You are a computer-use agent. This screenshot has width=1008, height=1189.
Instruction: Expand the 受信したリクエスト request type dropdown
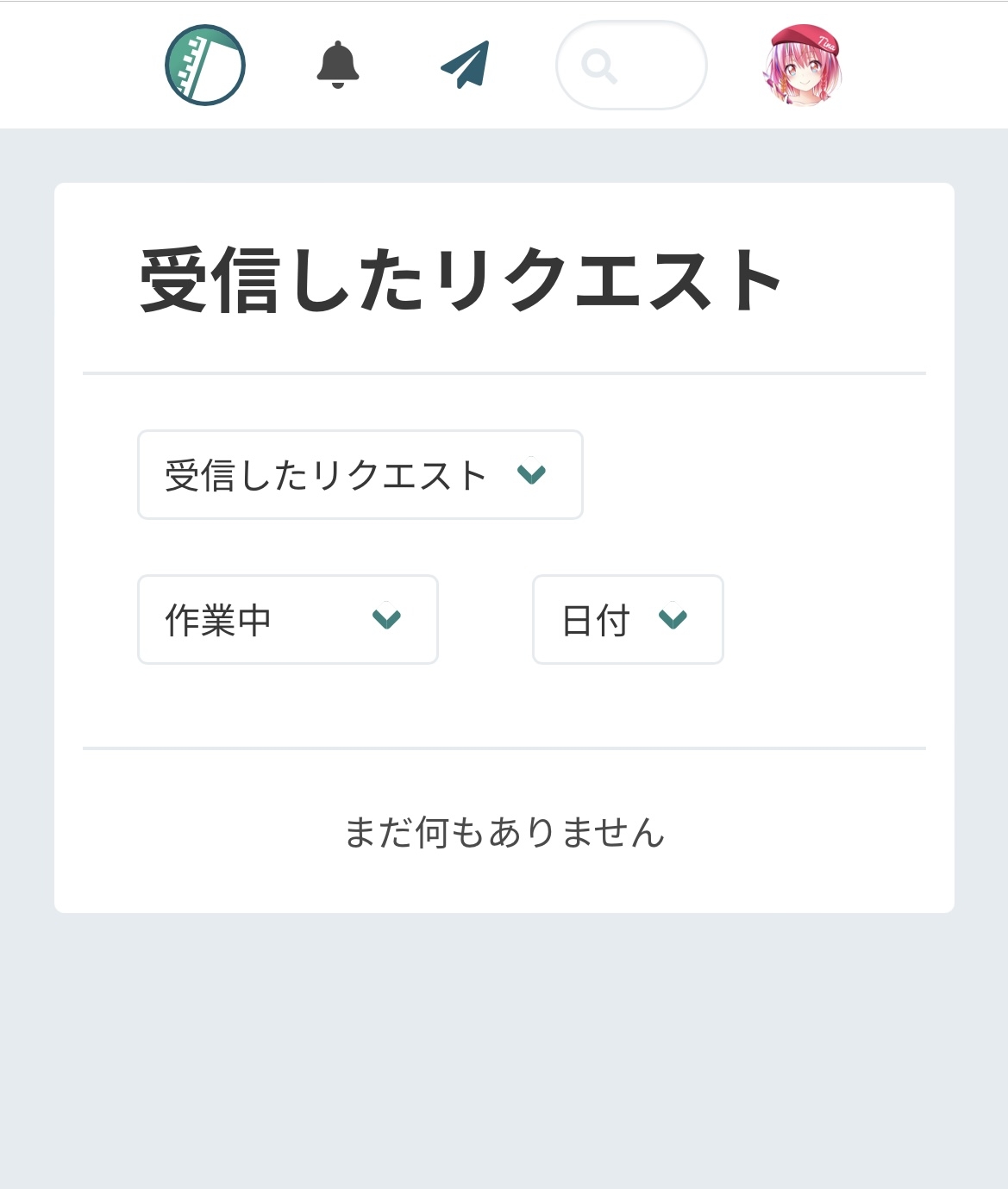[360, 475]
